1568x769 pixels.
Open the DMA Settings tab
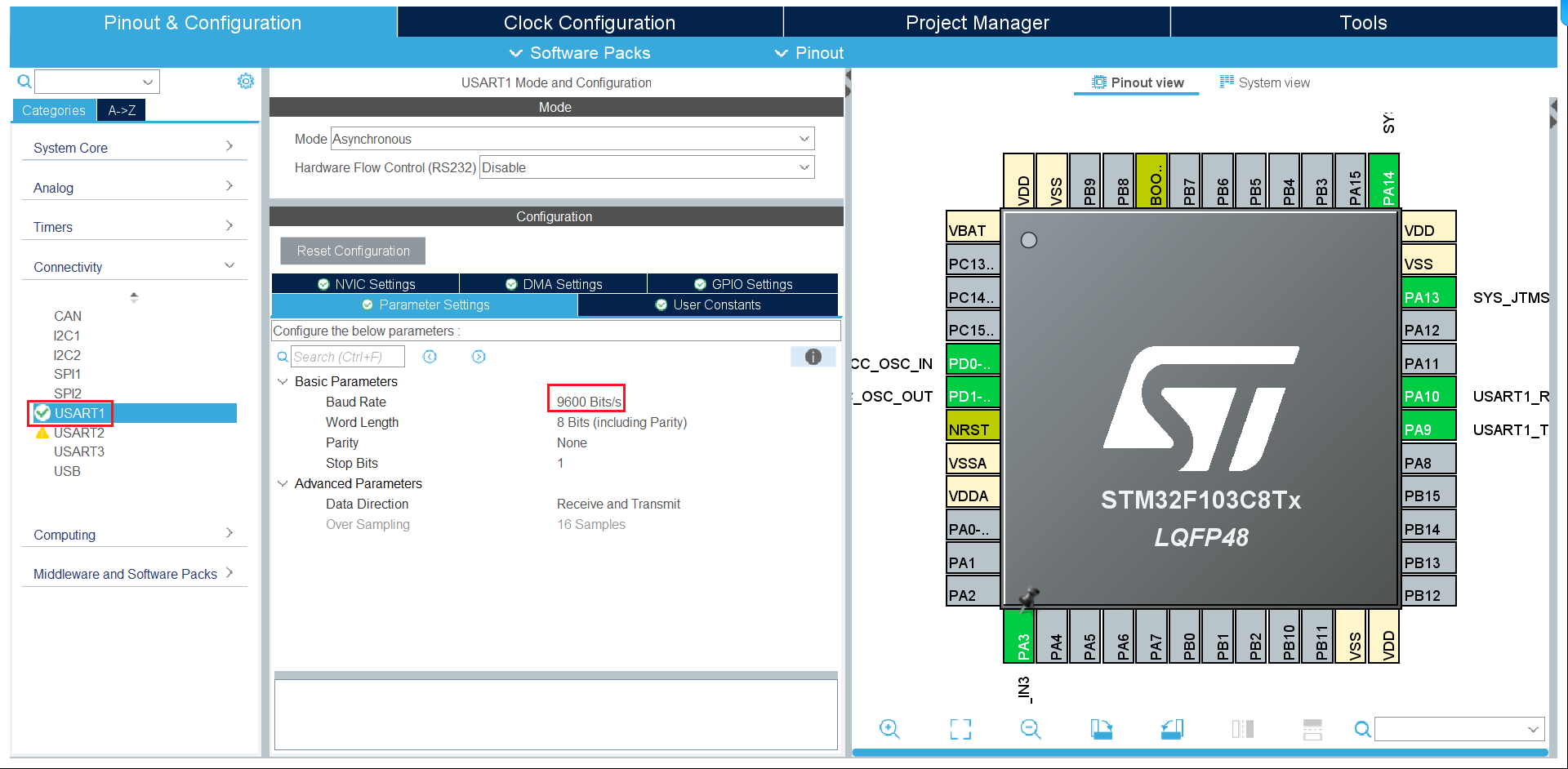(x=554, y=284)
